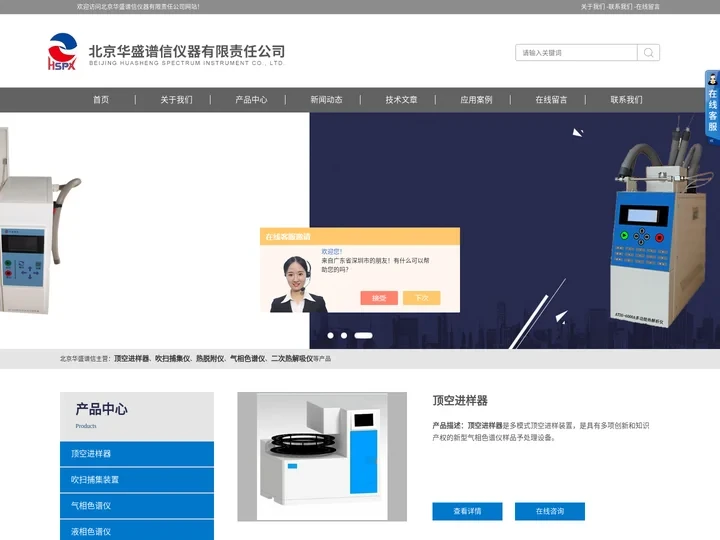Go to 产品中心 in navigation bar
Image resolution: width=720 pixels, height=540 pixels.
(251, 100)
